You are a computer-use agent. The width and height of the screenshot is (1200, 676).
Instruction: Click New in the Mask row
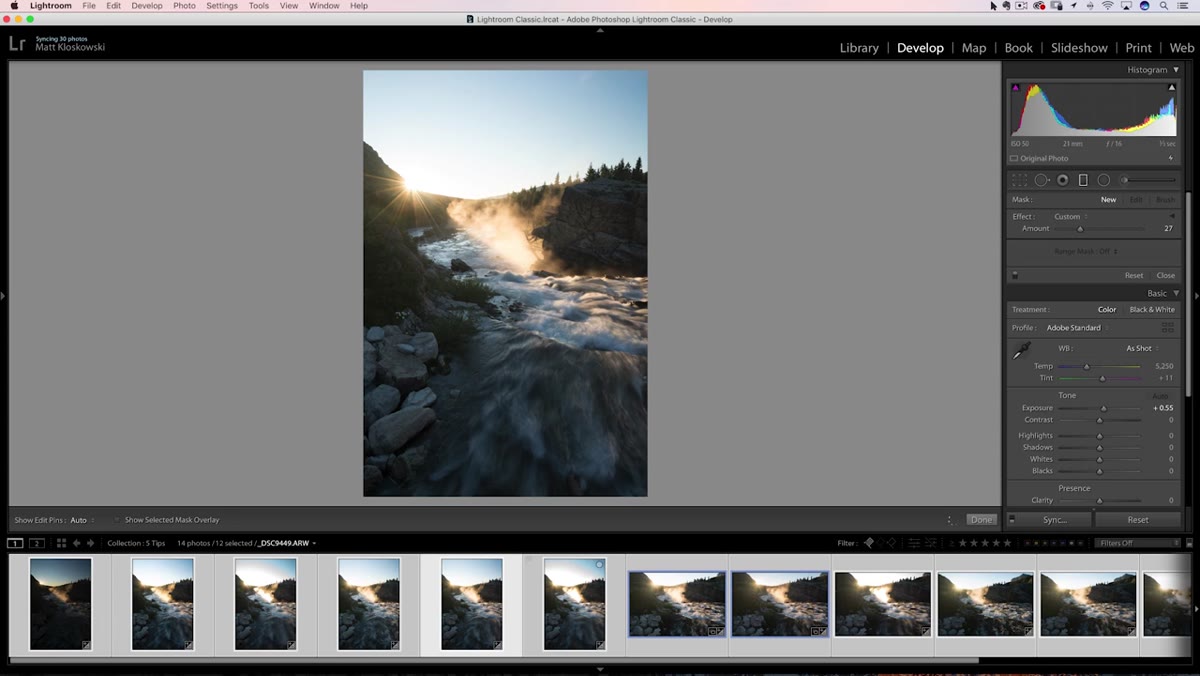(1109, 199)
